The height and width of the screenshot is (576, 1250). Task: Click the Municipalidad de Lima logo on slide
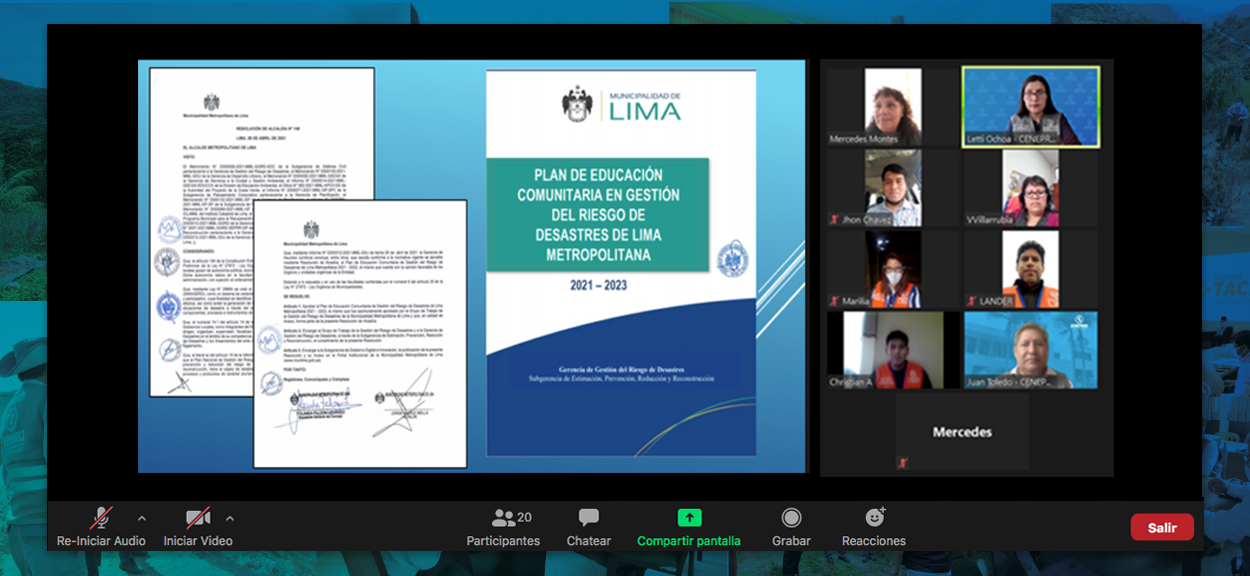coord(621,104)
